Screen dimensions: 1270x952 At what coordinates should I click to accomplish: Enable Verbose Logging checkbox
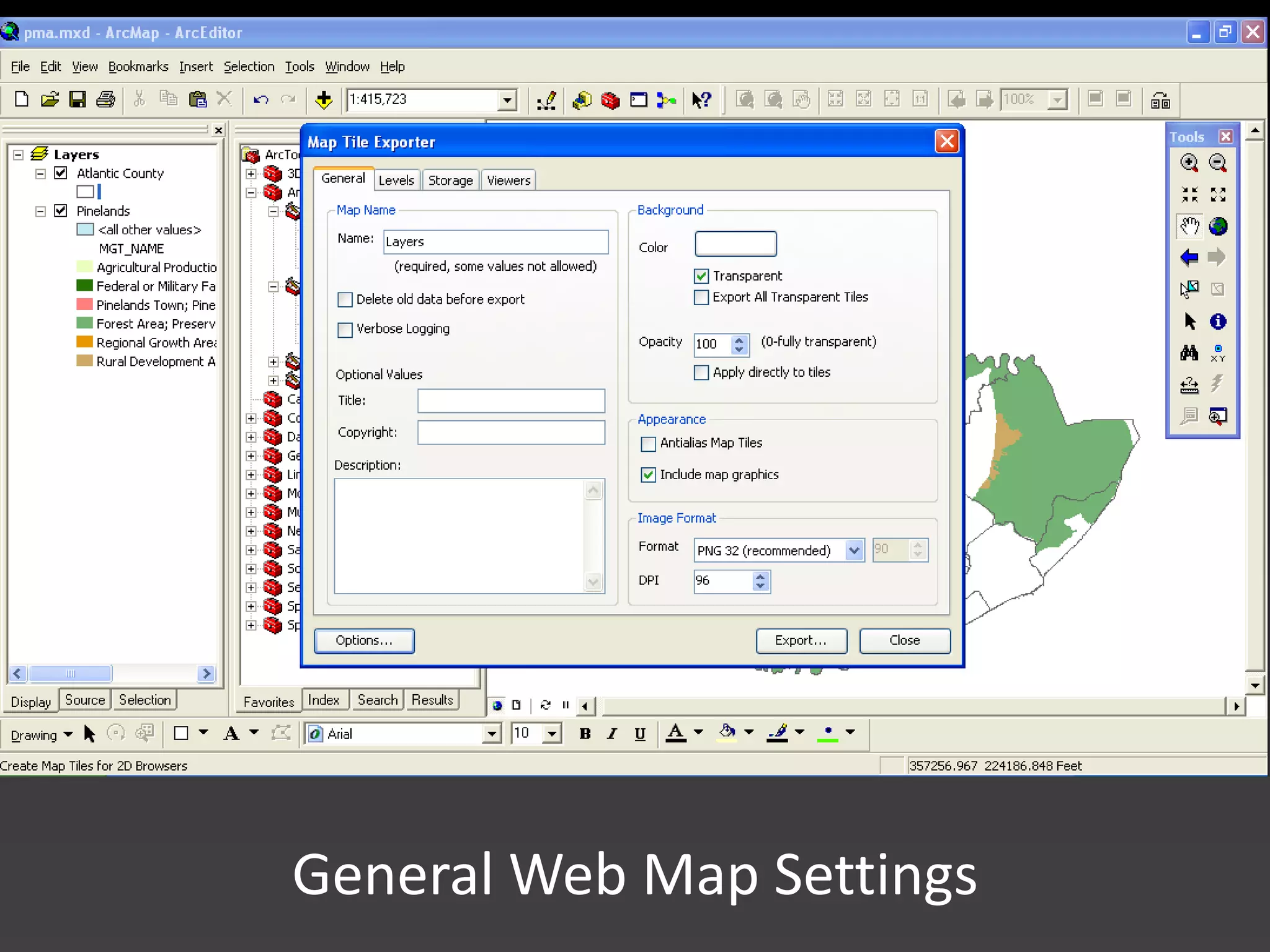[345, 330]
